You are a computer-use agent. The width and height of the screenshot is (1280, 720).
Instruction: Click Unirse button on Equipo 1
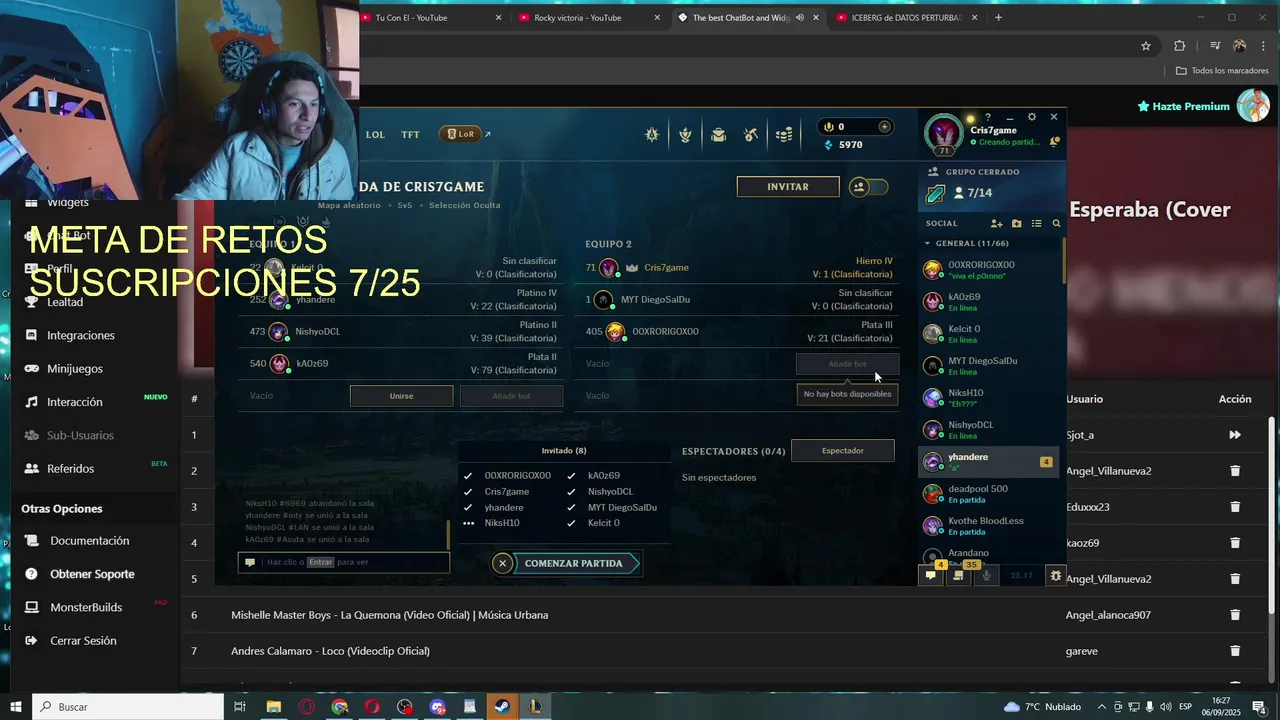(x=401, y=396)
